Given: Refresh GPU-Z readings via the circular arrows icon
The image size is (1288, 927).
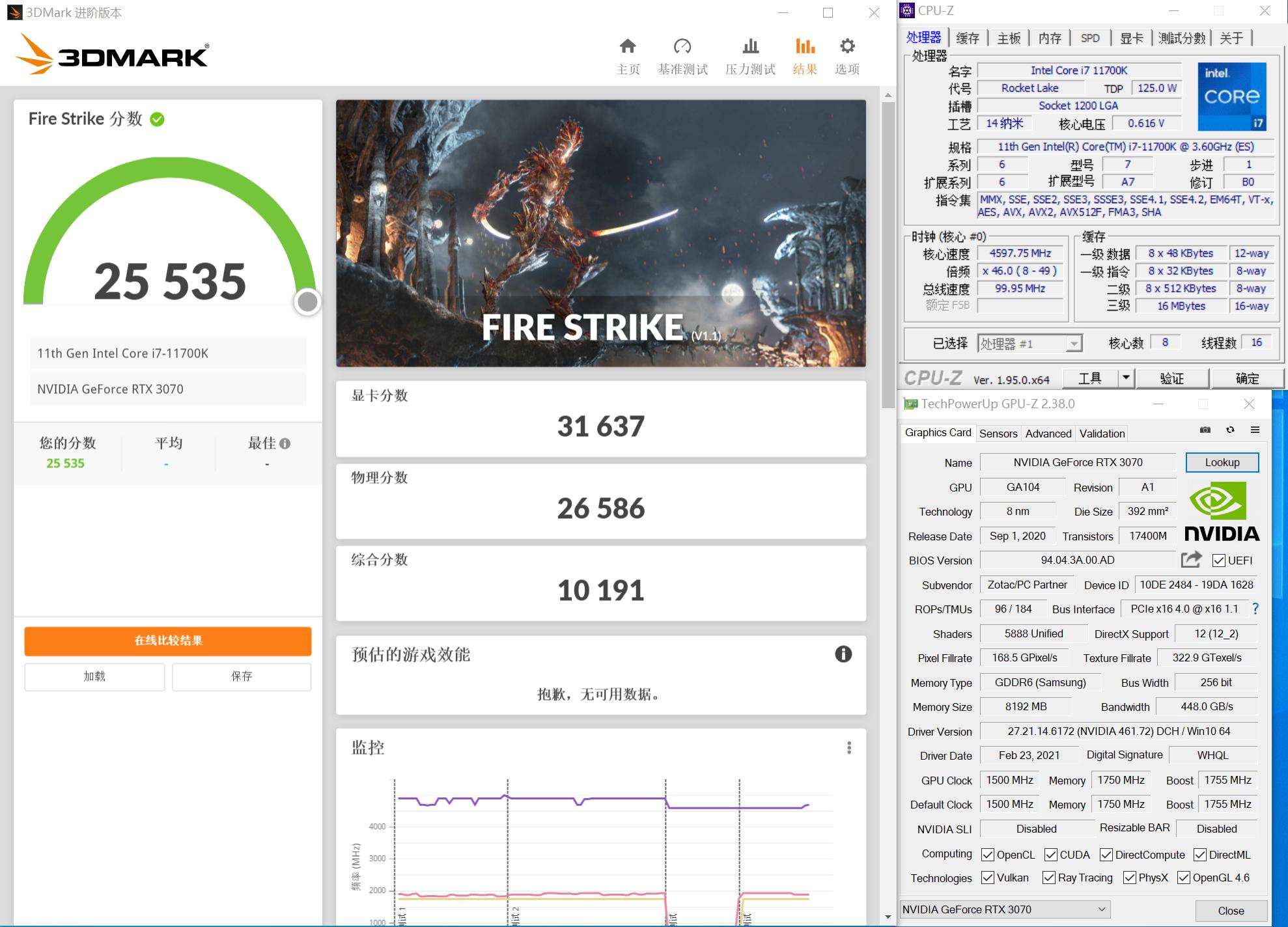Looking at the screenshot, I should click(1230, 430).
